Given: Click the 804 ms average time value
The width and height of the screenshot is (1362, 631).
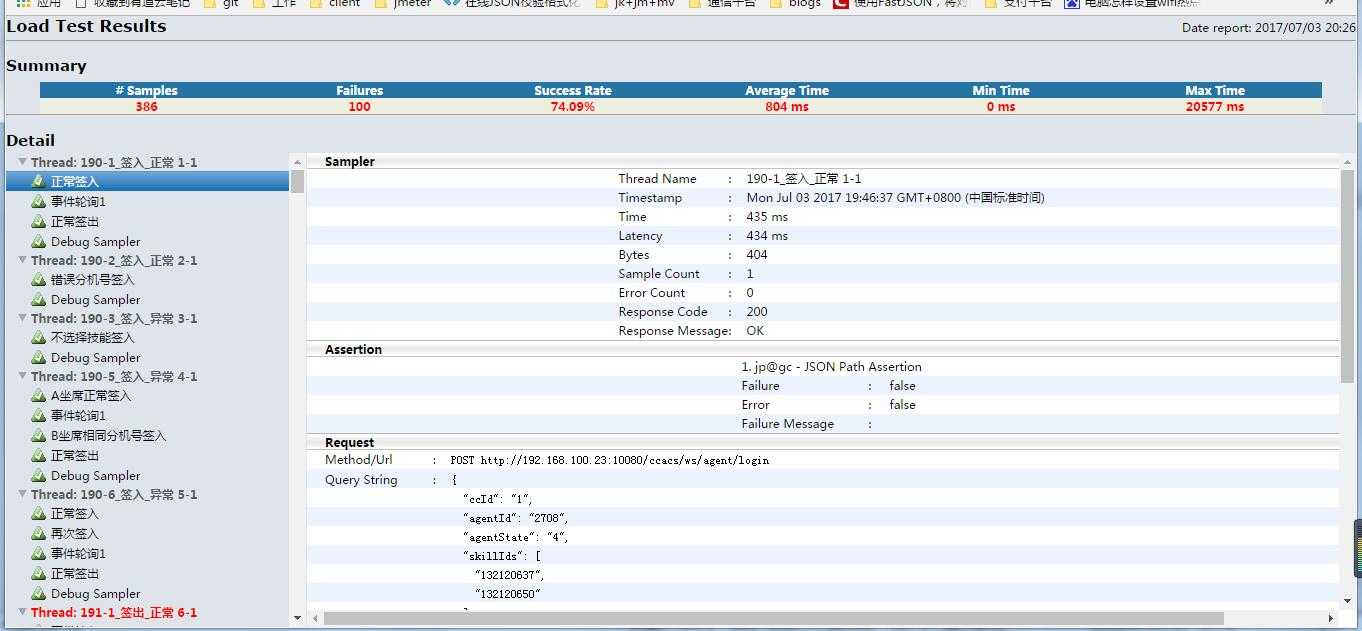Looking at the screenshot, I should tap(787, 106).
